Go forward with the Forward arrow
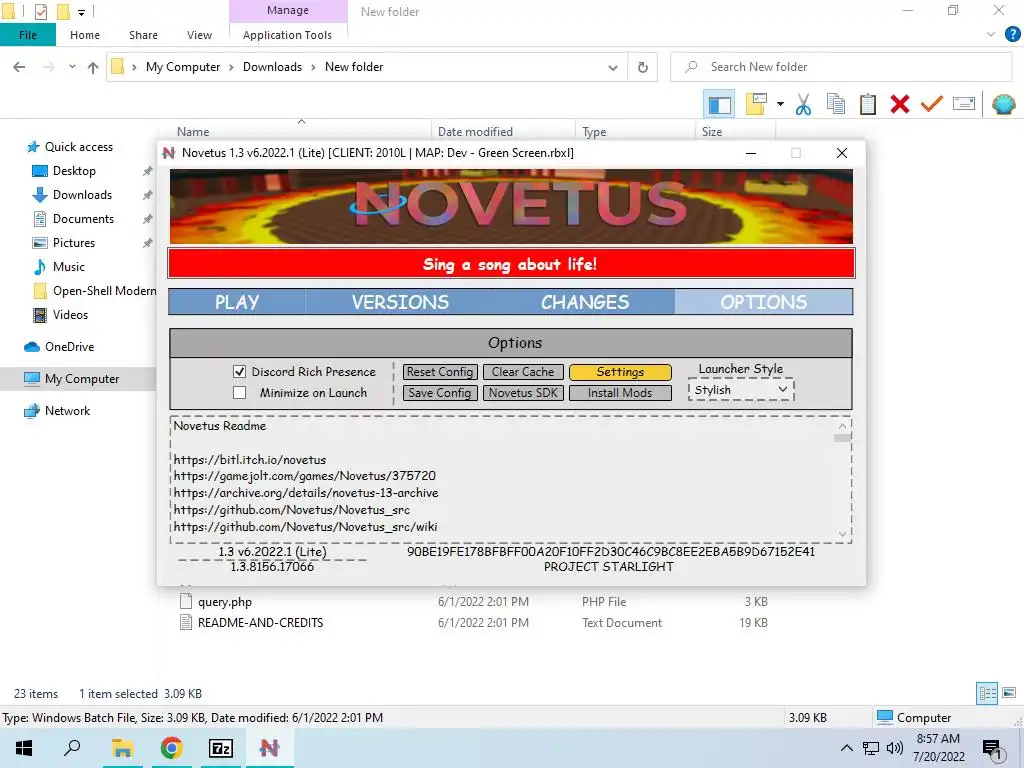 tap(48, 67)
